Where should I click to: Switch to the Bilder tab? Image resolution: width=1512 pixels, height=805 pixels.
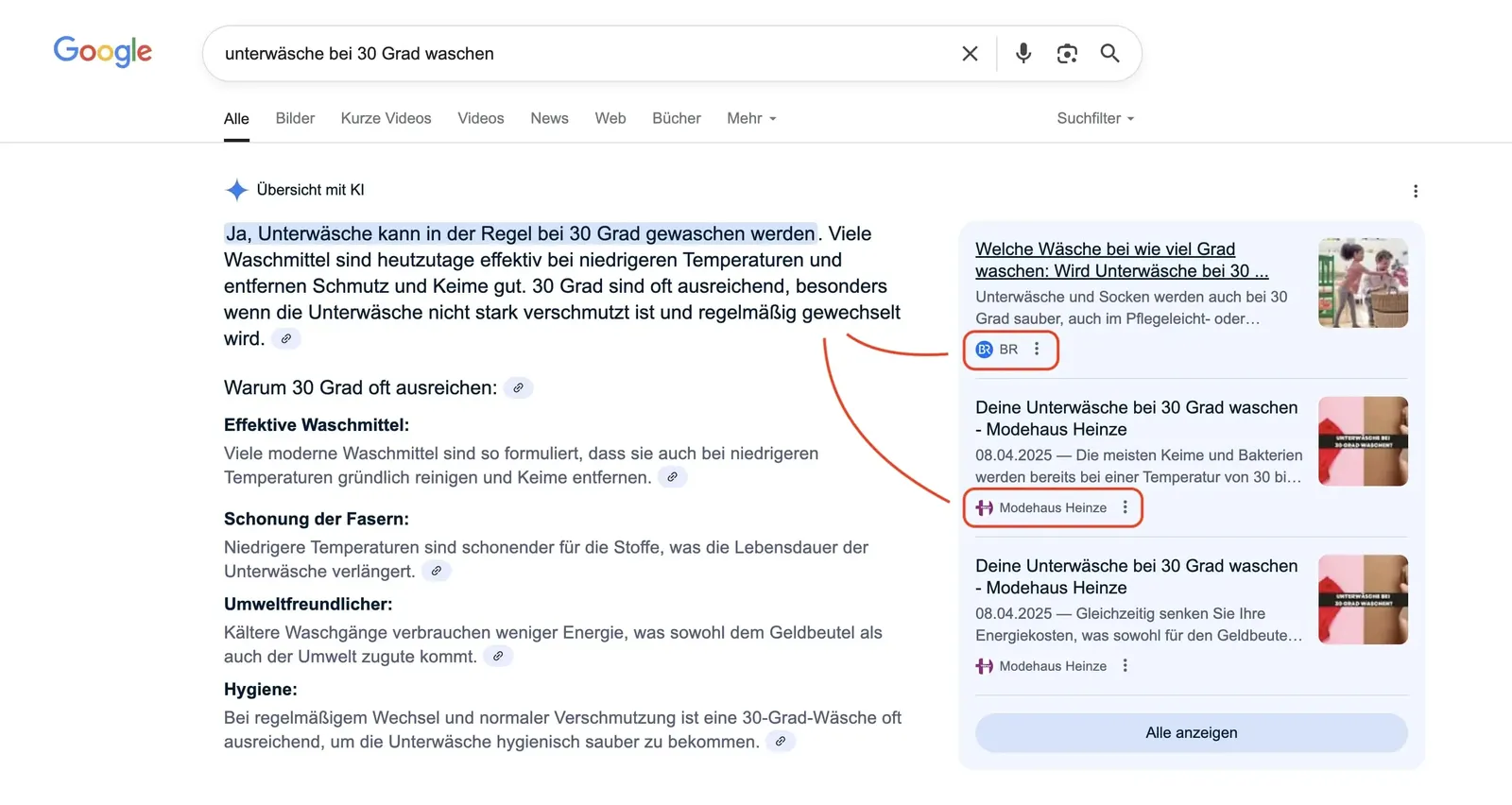295,118
